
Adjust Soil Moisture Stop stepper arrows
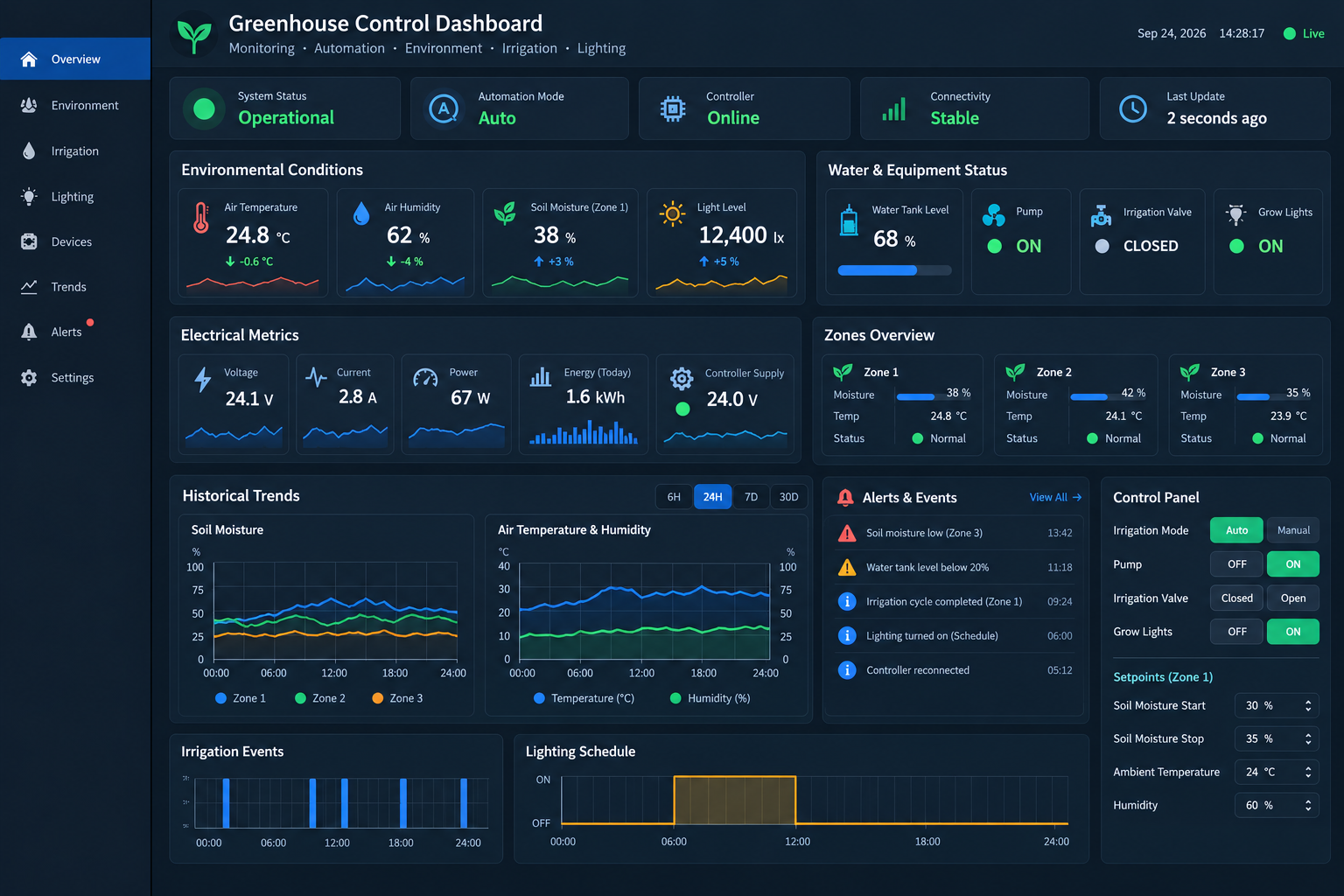tap(1308, 738)
